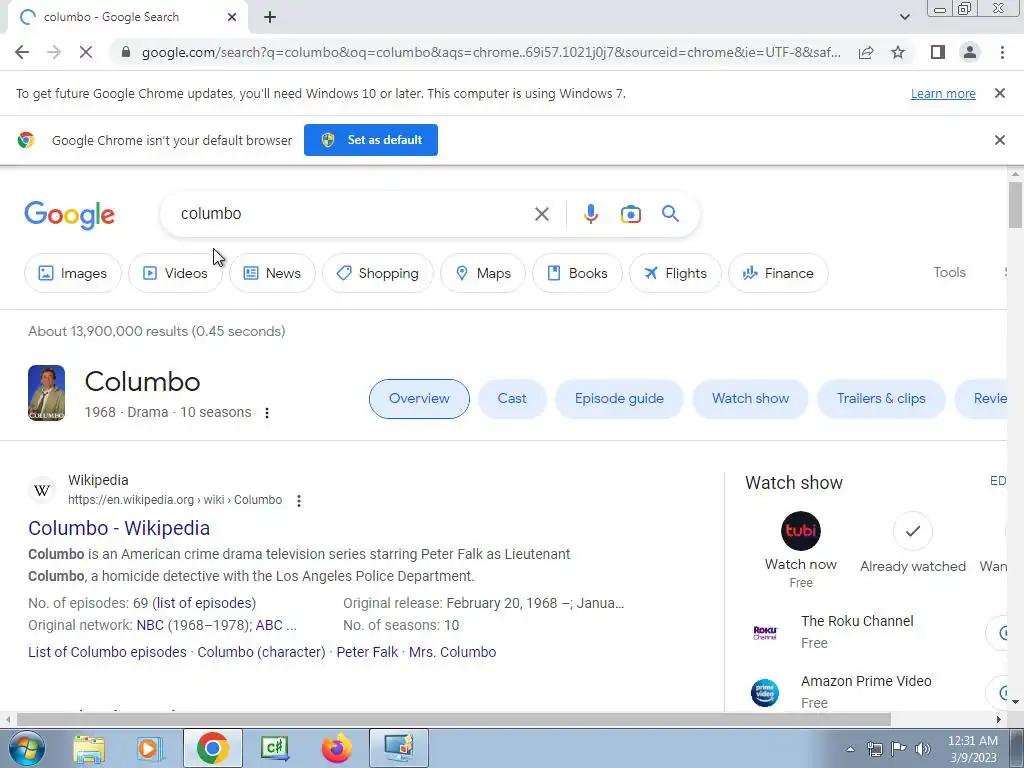Image resolution: width=1024 pixels, height=768 pixels.
Task: Select the Trailers & clips chip
Action: tap(881, 398)
